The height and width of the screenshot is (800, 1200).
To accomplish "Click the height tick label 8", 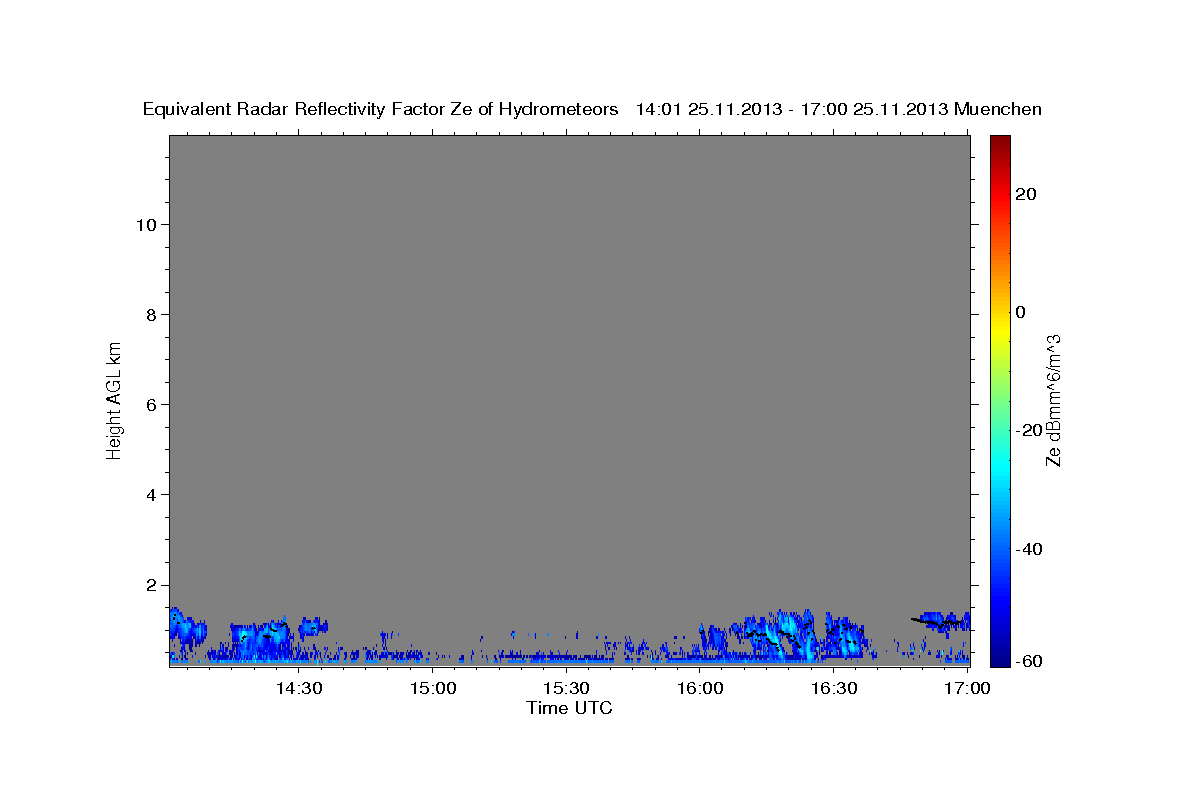I will tap(152, 314).
